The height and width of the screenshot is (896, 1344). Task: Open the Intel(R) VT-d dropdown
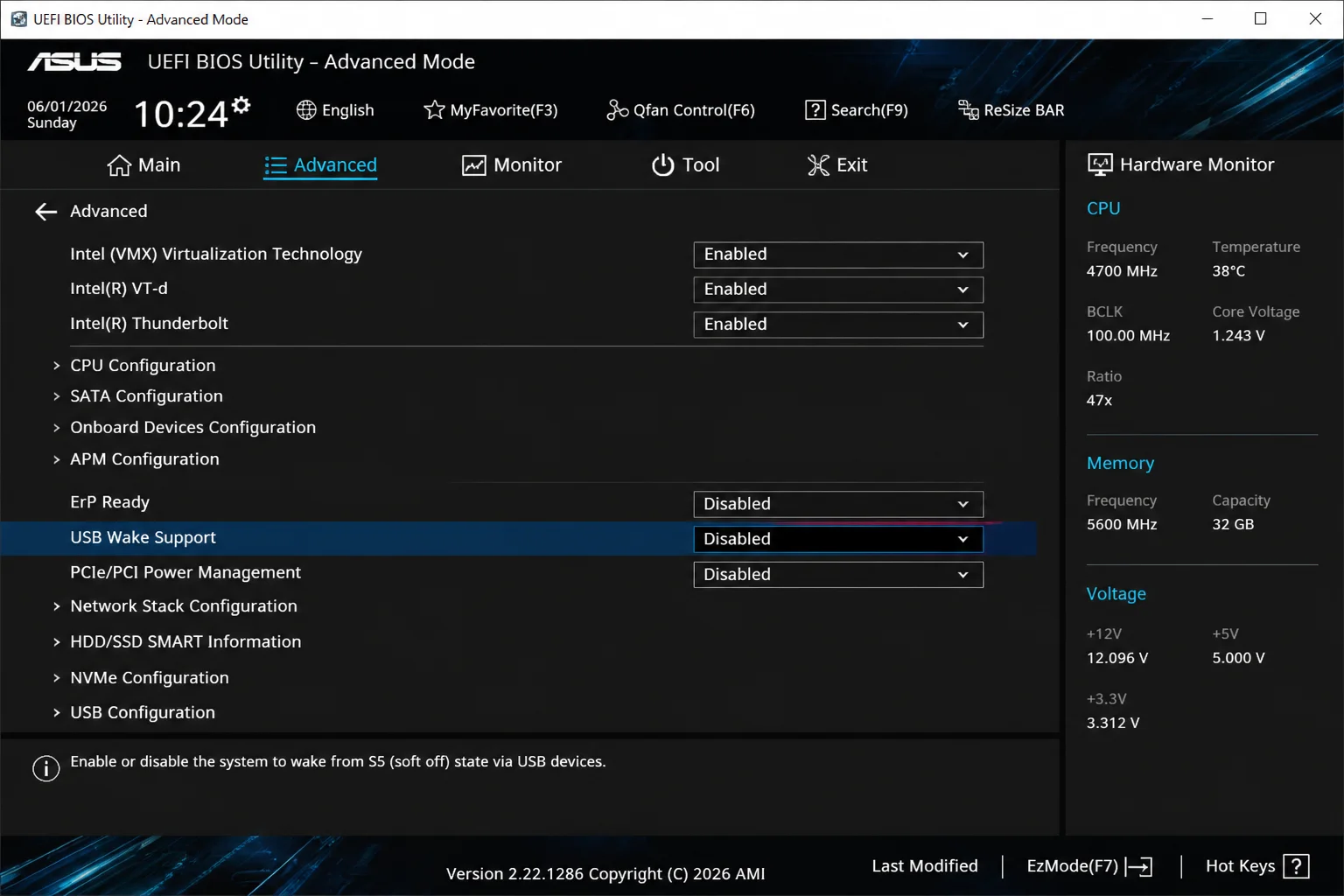click(838, 290)
